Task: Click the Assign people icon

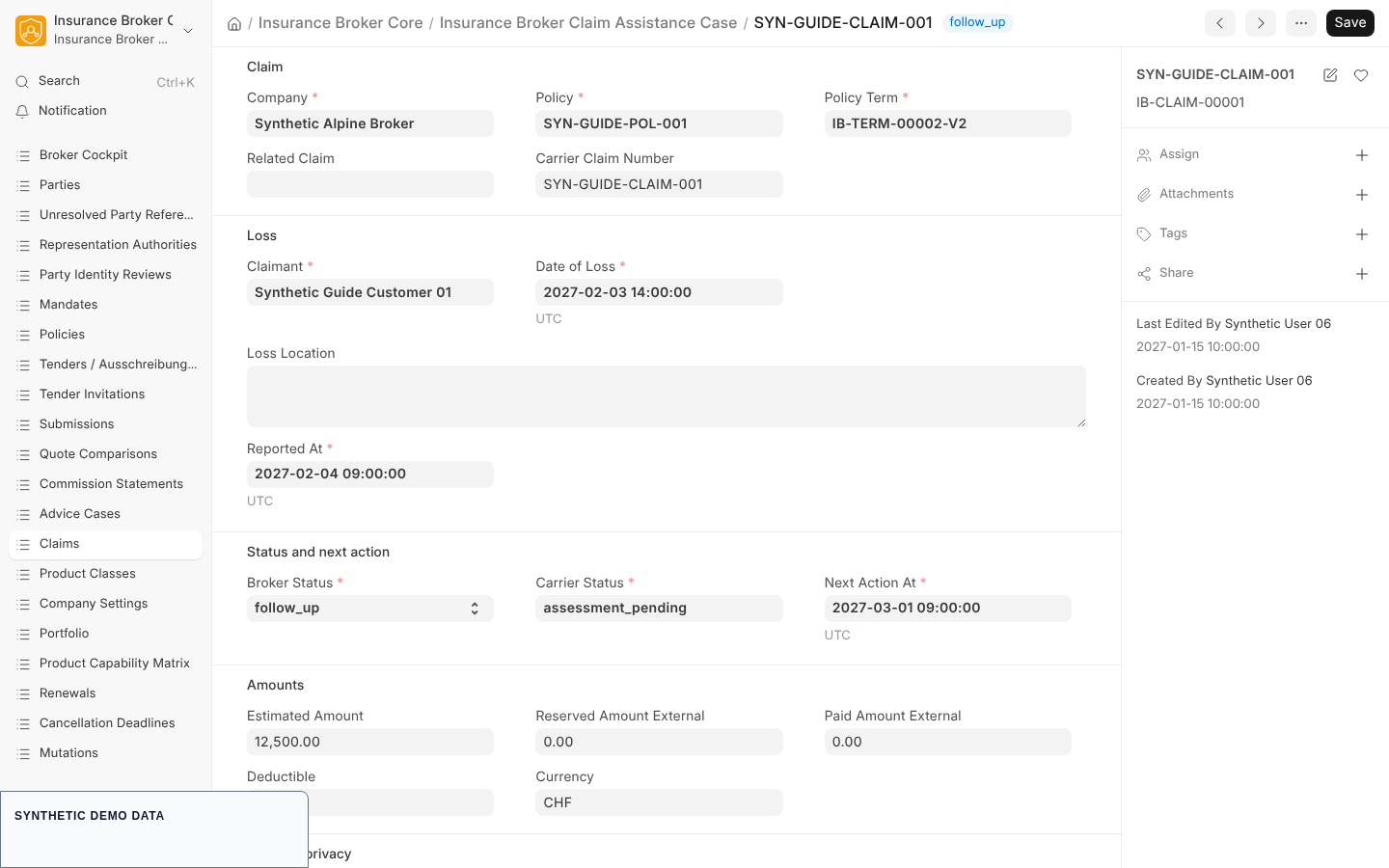Action: click(1144, 155)
